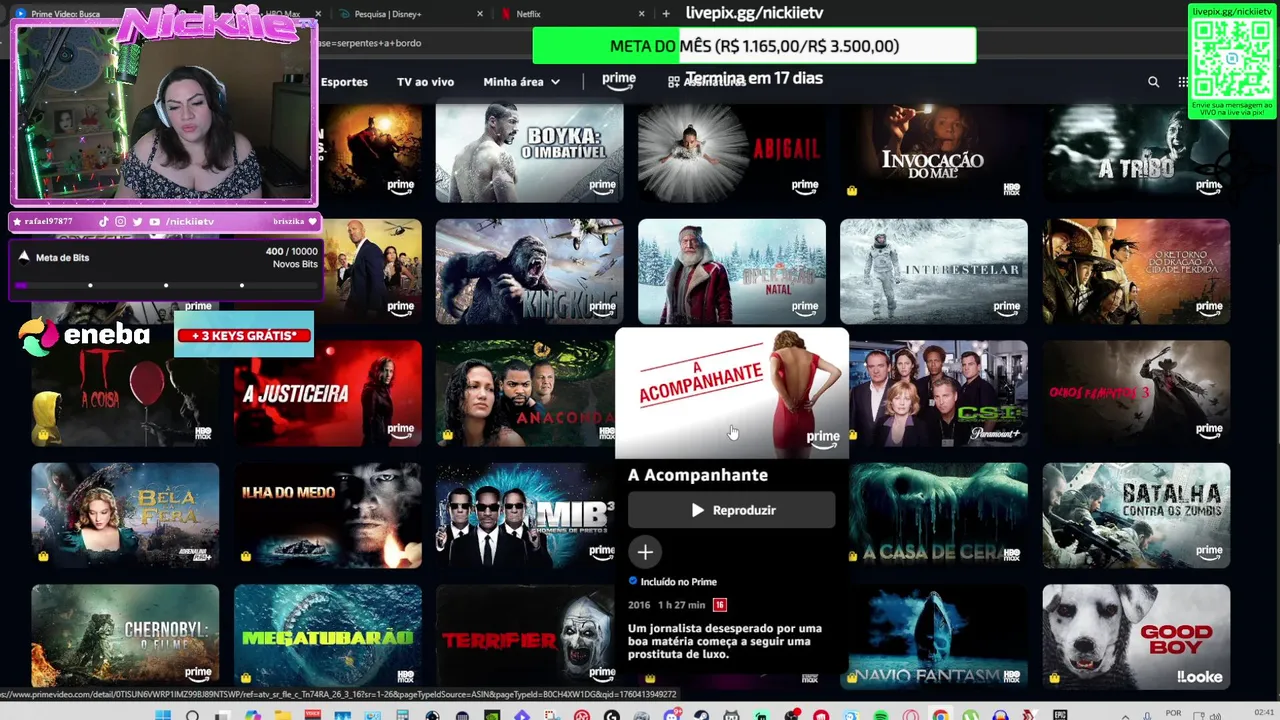The width and height of the screenshot is (1280, 720).
Task: Switch to the Pesquisa | Disney+ tab
Action: click(388, 14)
